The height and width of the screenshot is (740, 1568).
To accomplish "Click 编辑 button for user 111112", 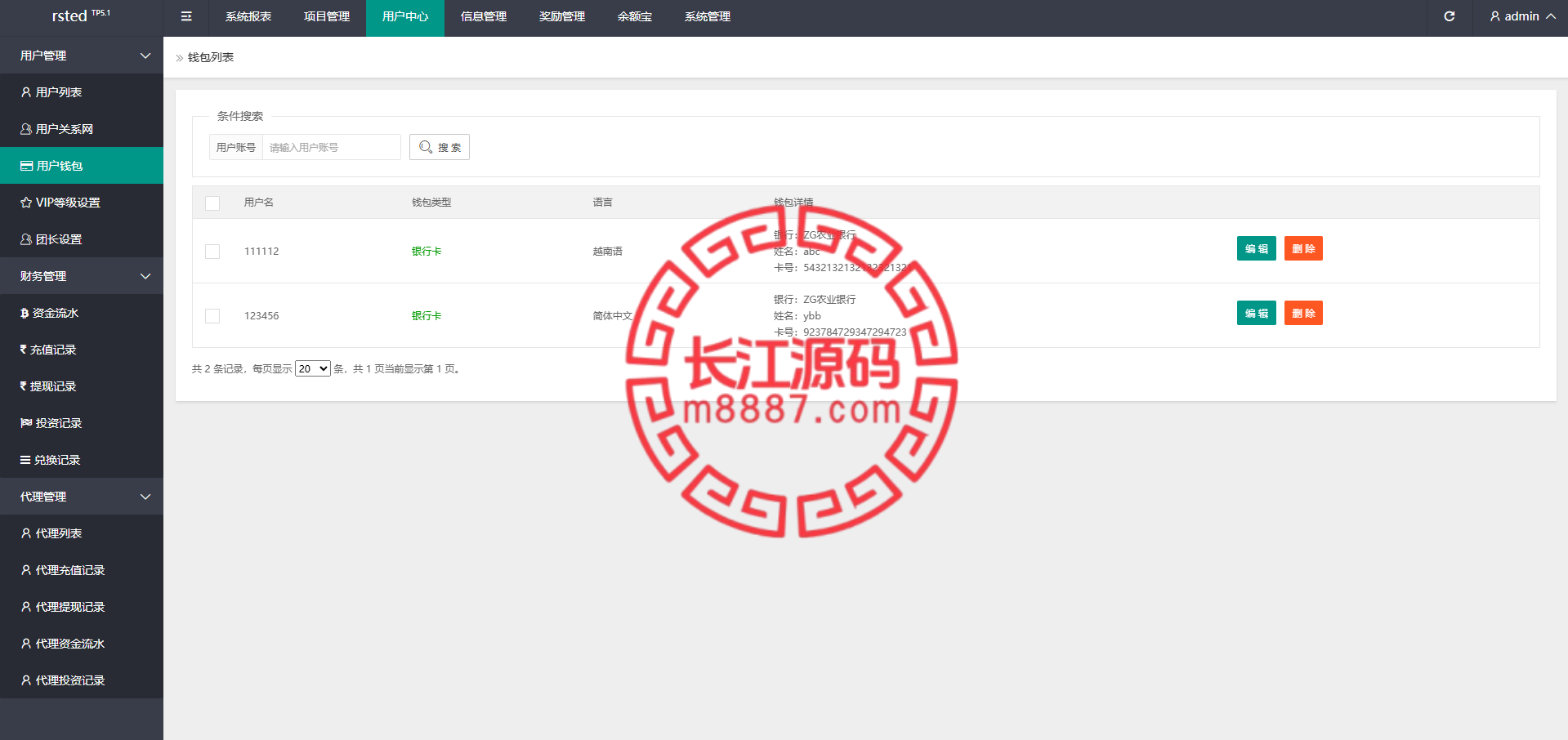I will (x=1257, y=248).
